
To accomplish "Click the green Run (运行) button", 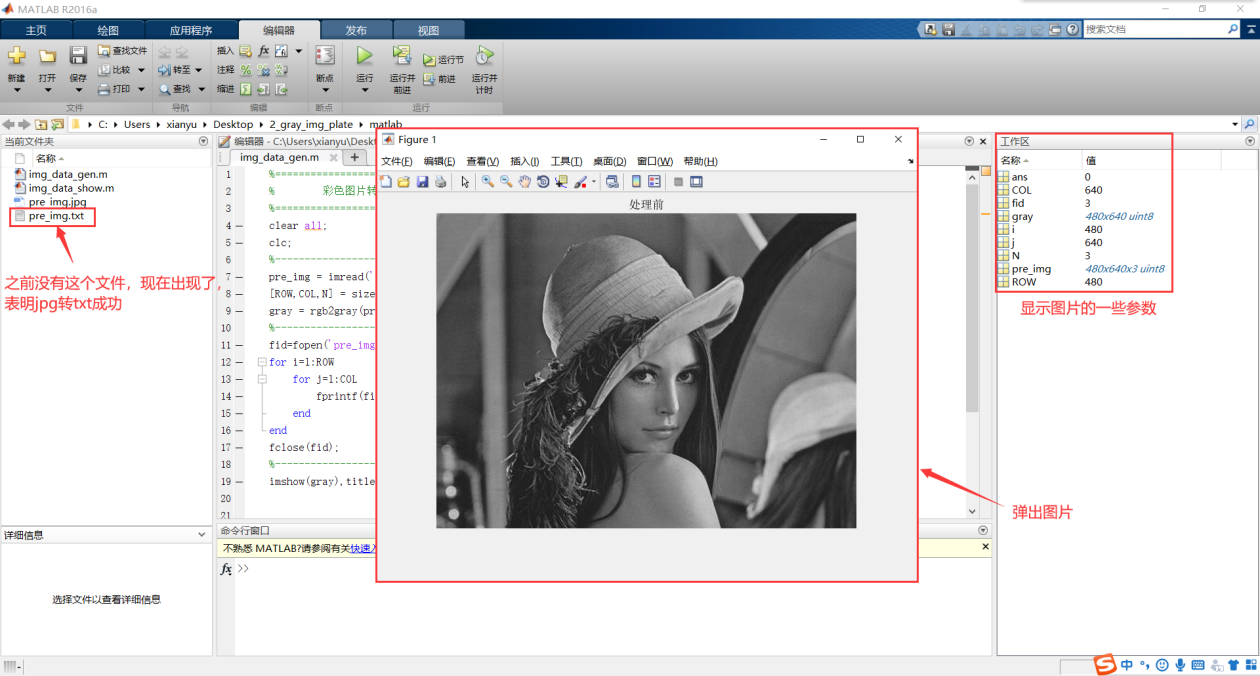I will tap(365, 58).
